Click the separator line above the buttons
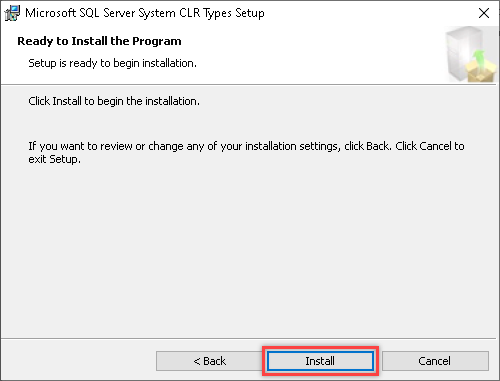Viewport: 500px width, 381px height. click(250, 339)
